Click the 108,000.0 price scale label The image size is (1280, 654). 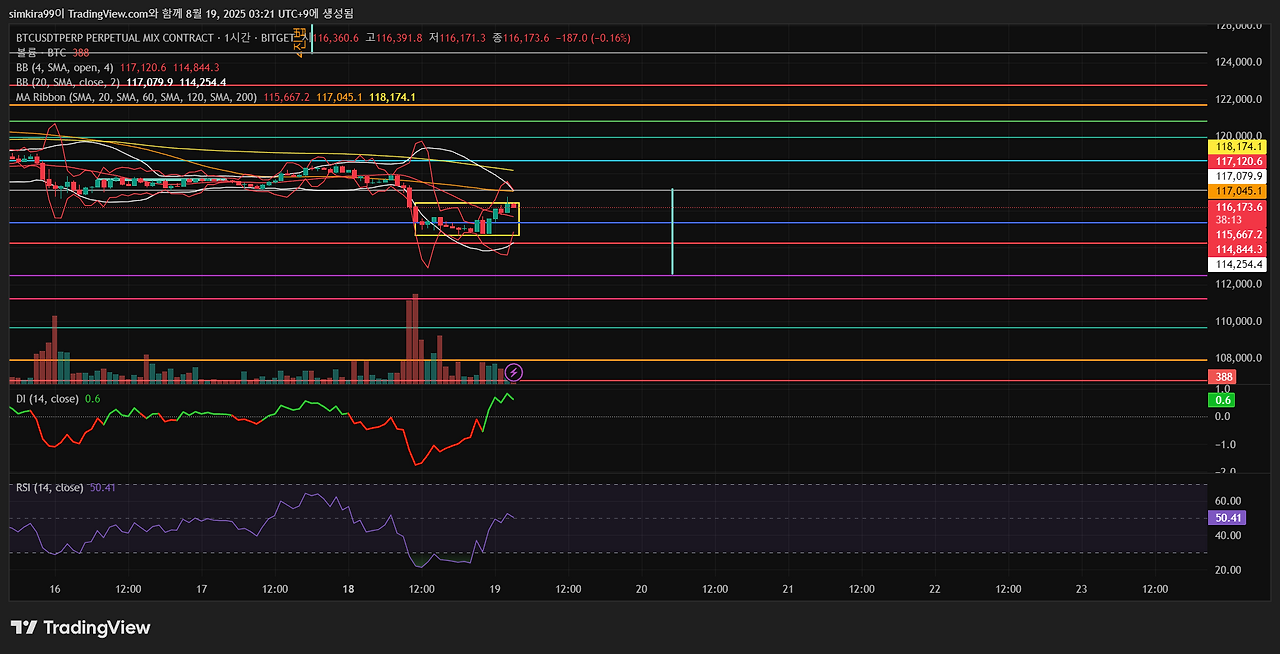(x=1240, y=358)
